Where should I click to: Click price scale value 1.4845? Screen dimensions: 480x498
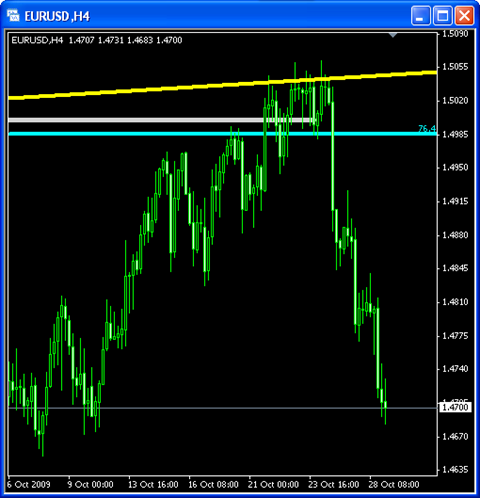coord(455,268)
